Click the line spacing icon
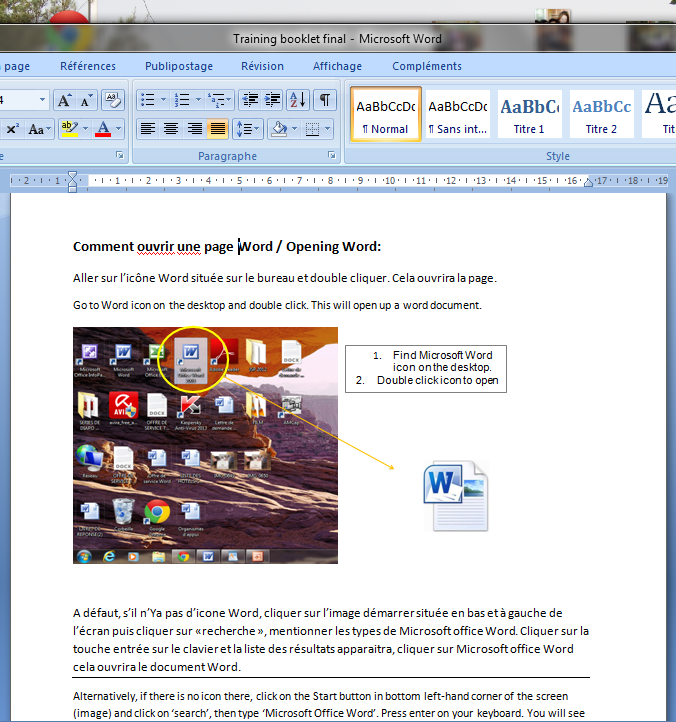Image resolution: width=676 pixels, height=722 pixels. (x=244, y=129)
